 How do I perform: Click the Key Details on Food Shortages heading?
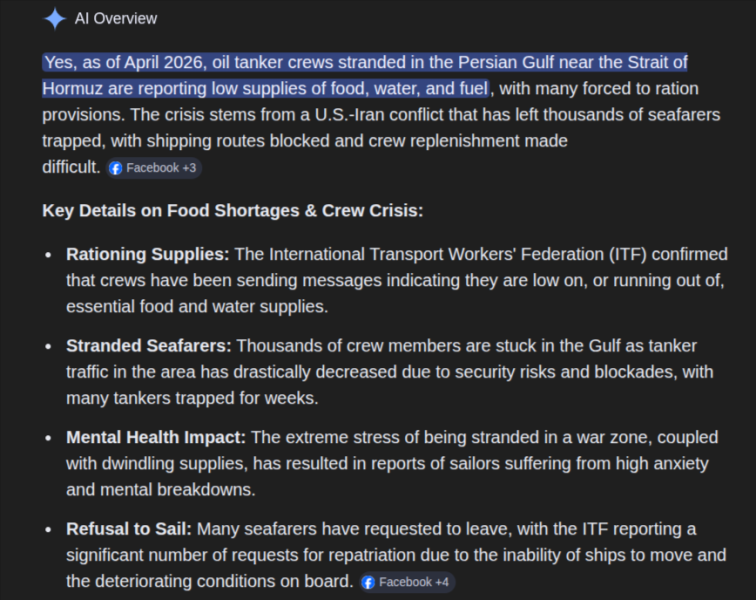click(232, 211)
